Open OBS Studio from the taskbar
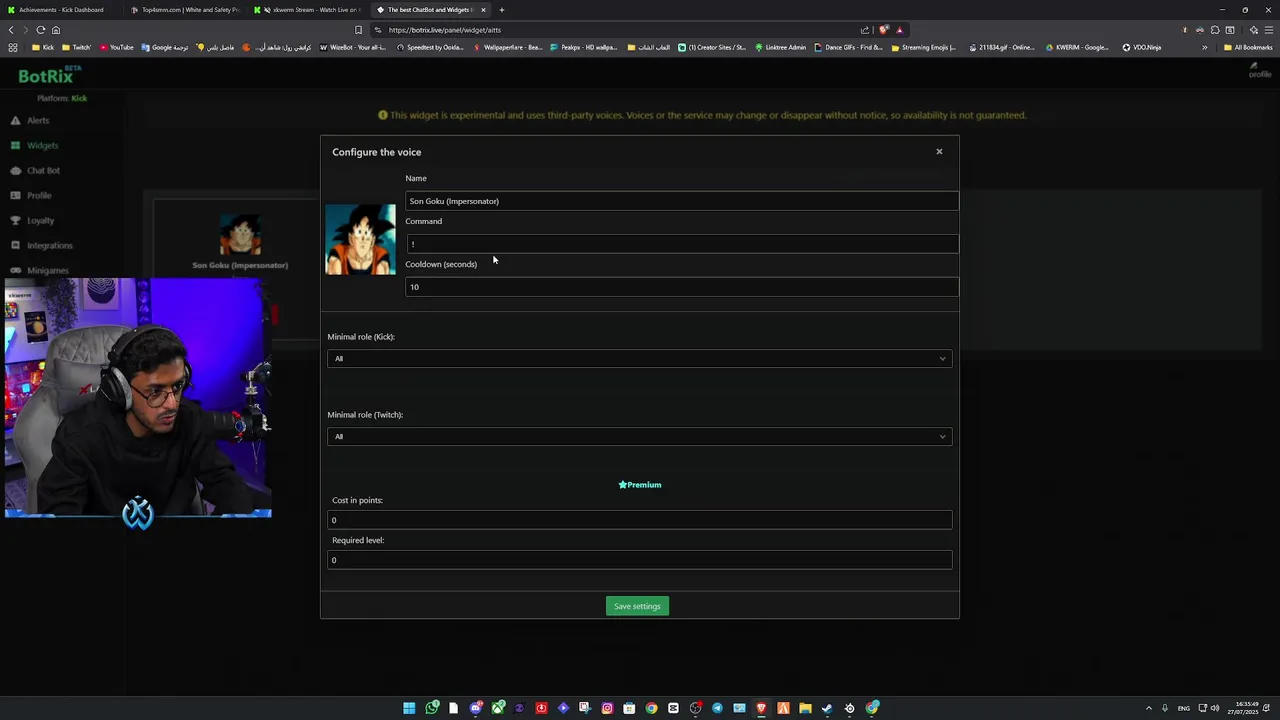 click(695, 708)
